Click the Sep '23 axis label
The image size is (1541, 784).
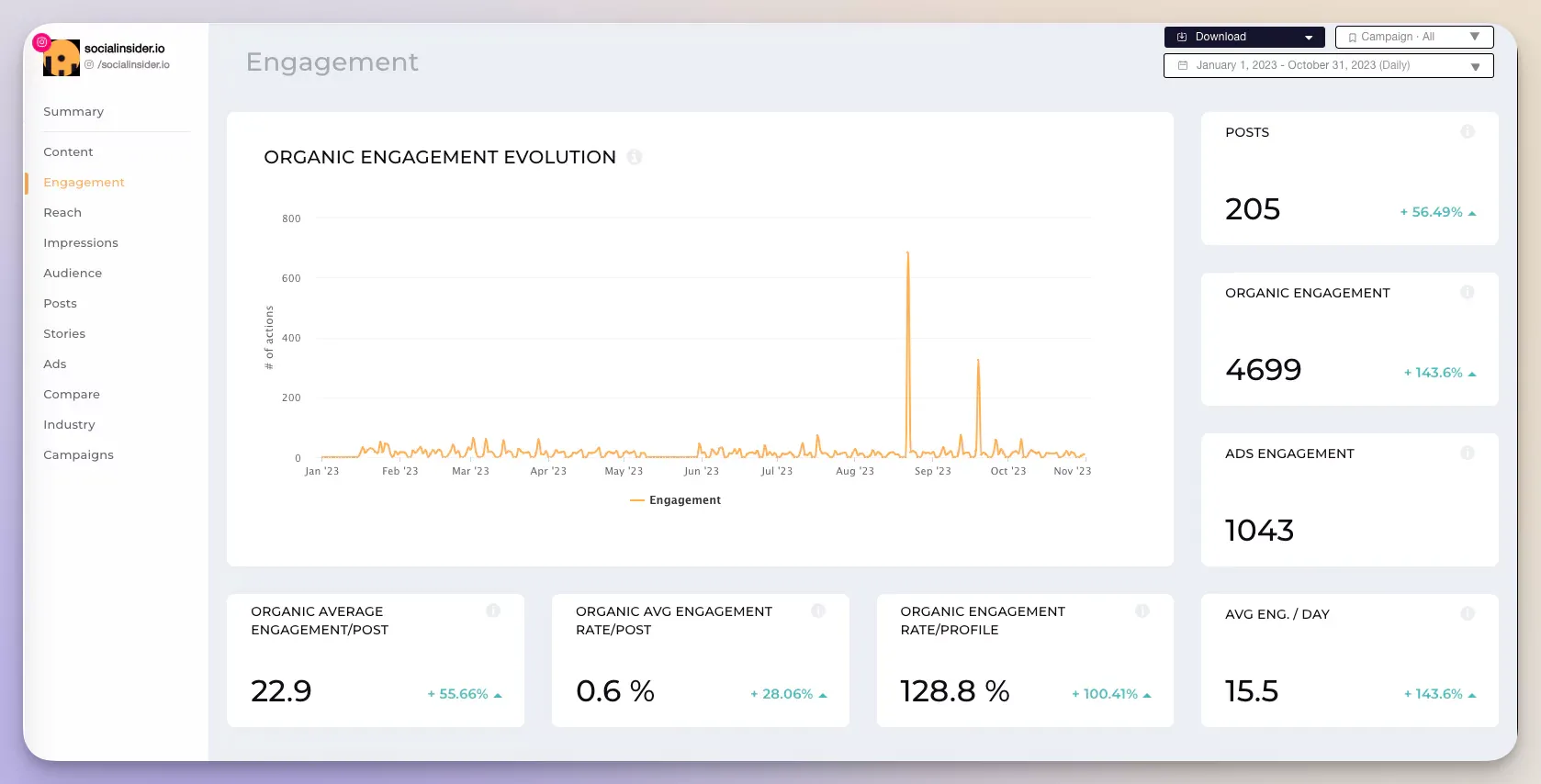tap(933, 471)
